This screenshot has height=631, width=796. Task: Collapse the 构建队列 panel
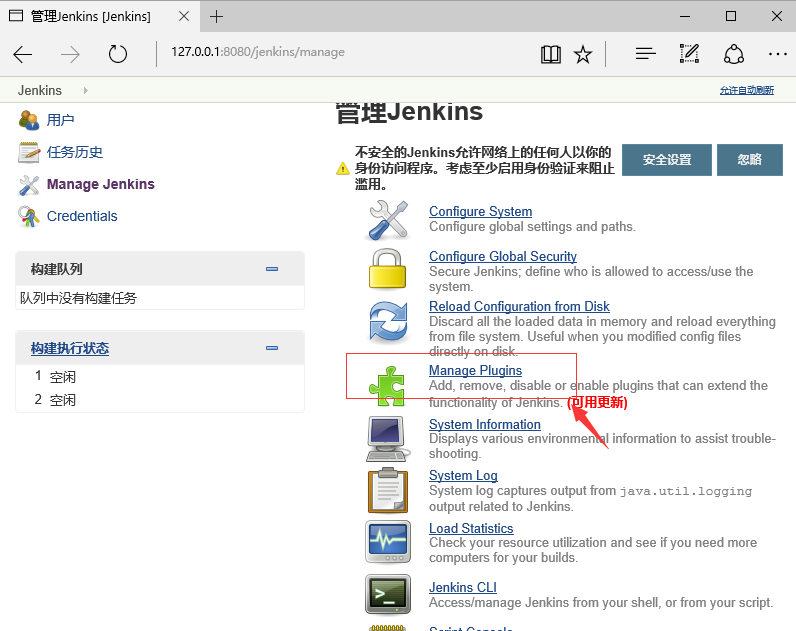tap(272, 269)
